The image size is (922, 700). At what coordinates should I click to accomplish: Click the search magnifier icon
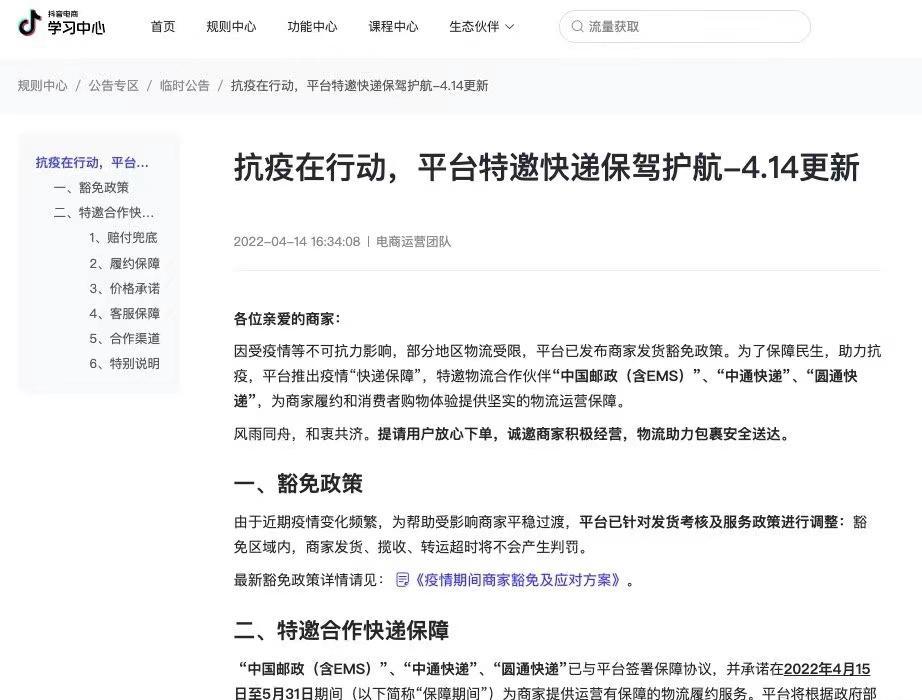[577, 26]
